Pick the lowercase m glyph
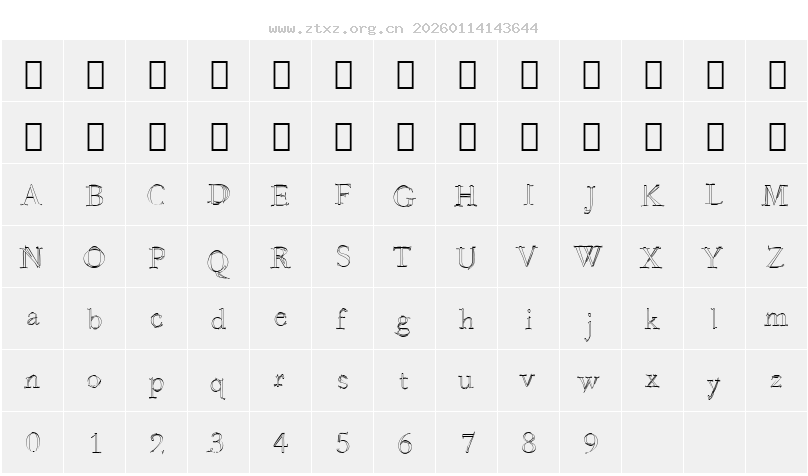The height and width of the screenshot is (476, 808). (x=775, y=319)
